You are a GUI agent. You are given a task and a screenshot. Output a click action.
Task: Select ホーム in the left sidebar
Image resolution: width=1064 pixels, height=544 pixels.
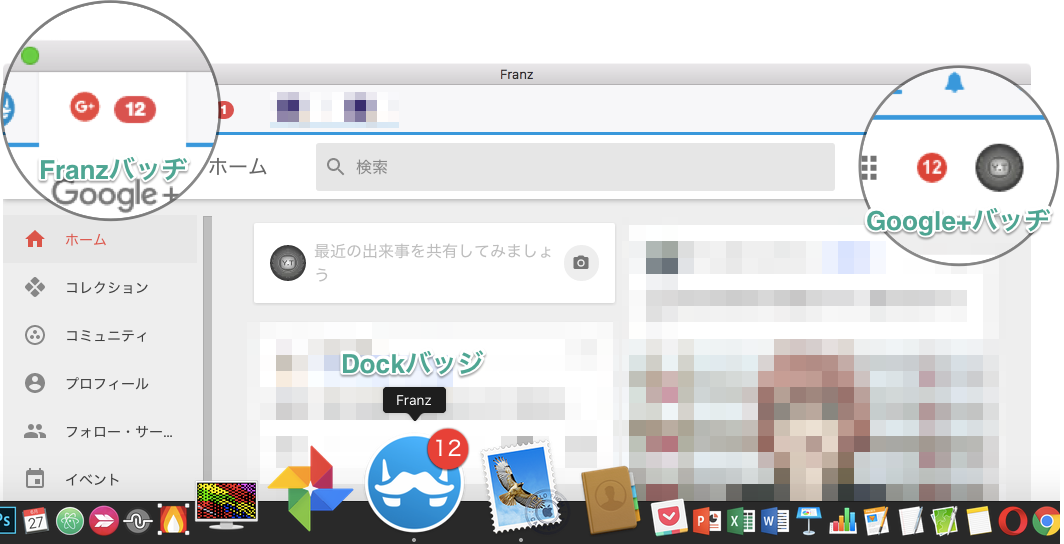click(x=100, y=239)
